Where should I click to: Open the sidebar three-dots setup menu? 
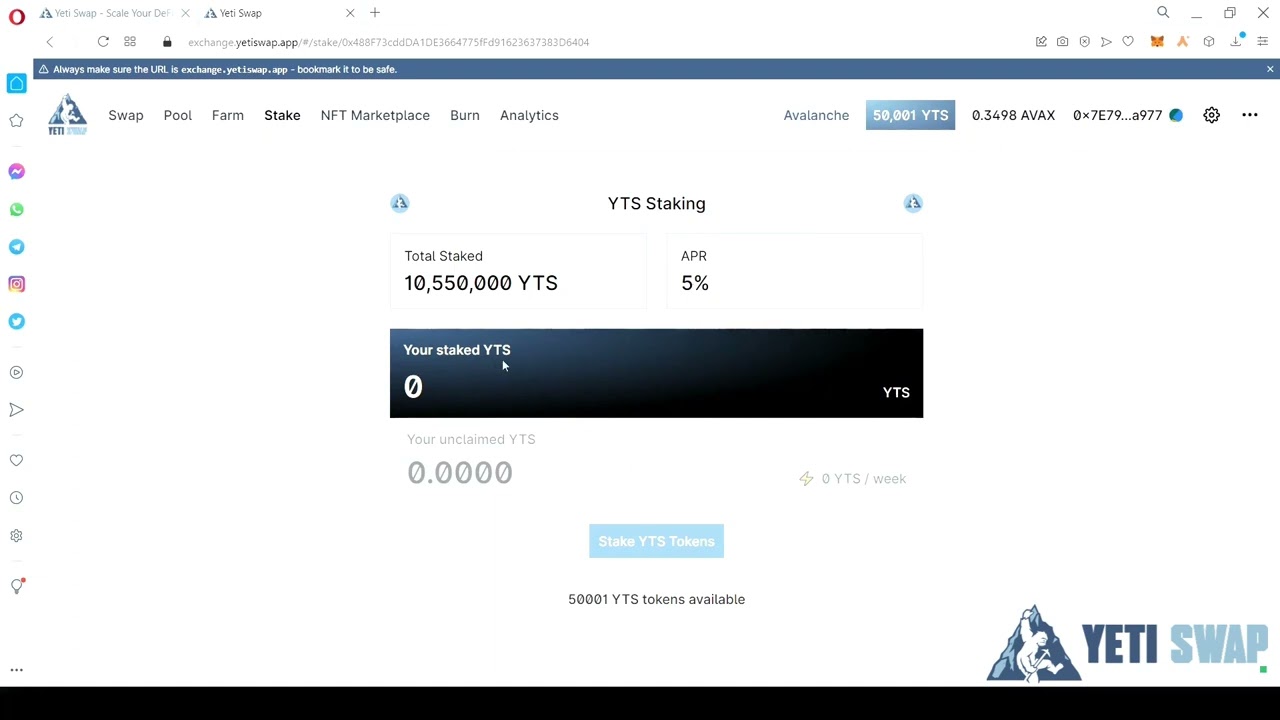16,670
